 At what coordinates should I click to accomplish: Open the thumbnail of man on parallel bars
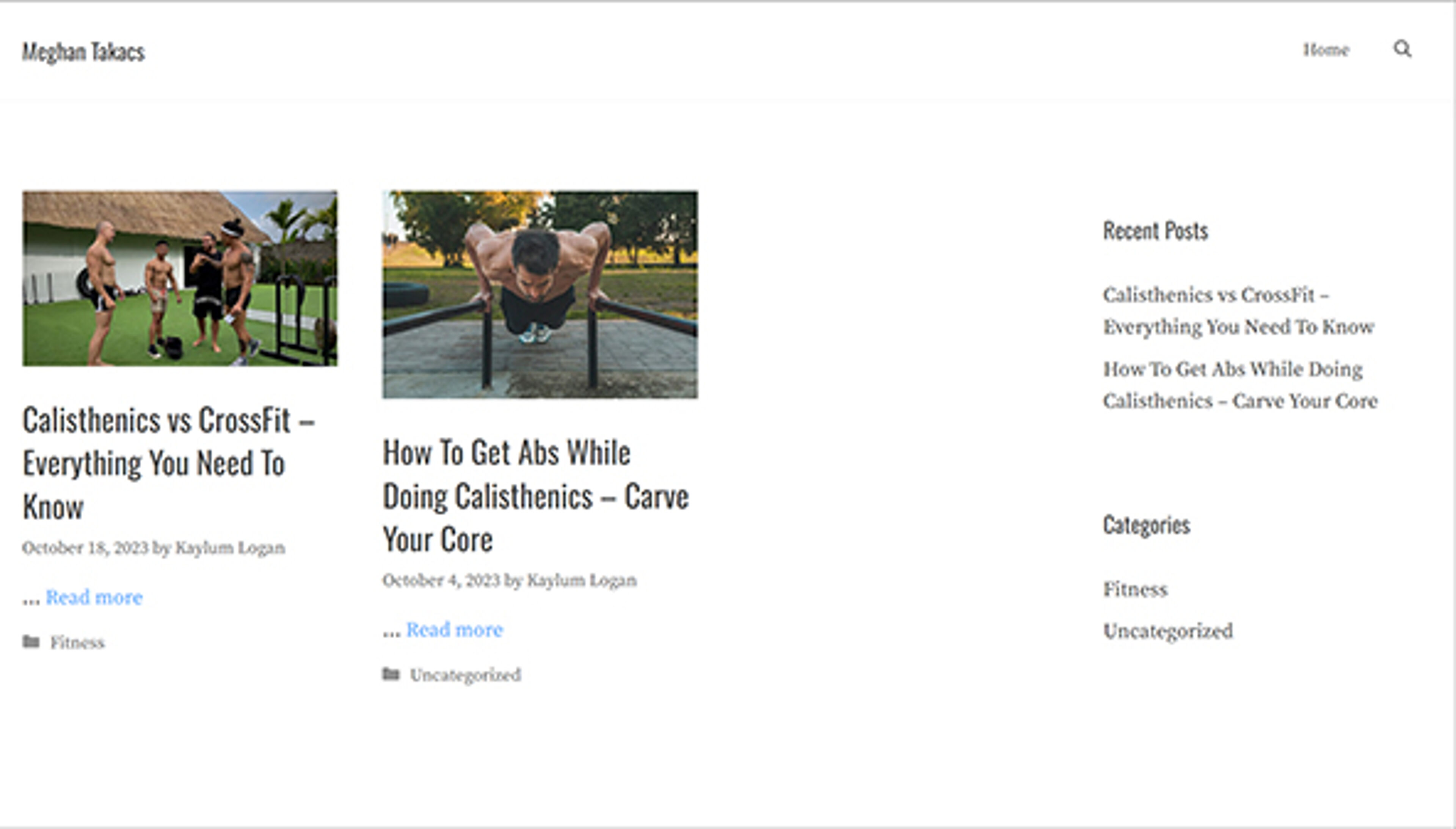pyautogui.click(x=540, y=294)
